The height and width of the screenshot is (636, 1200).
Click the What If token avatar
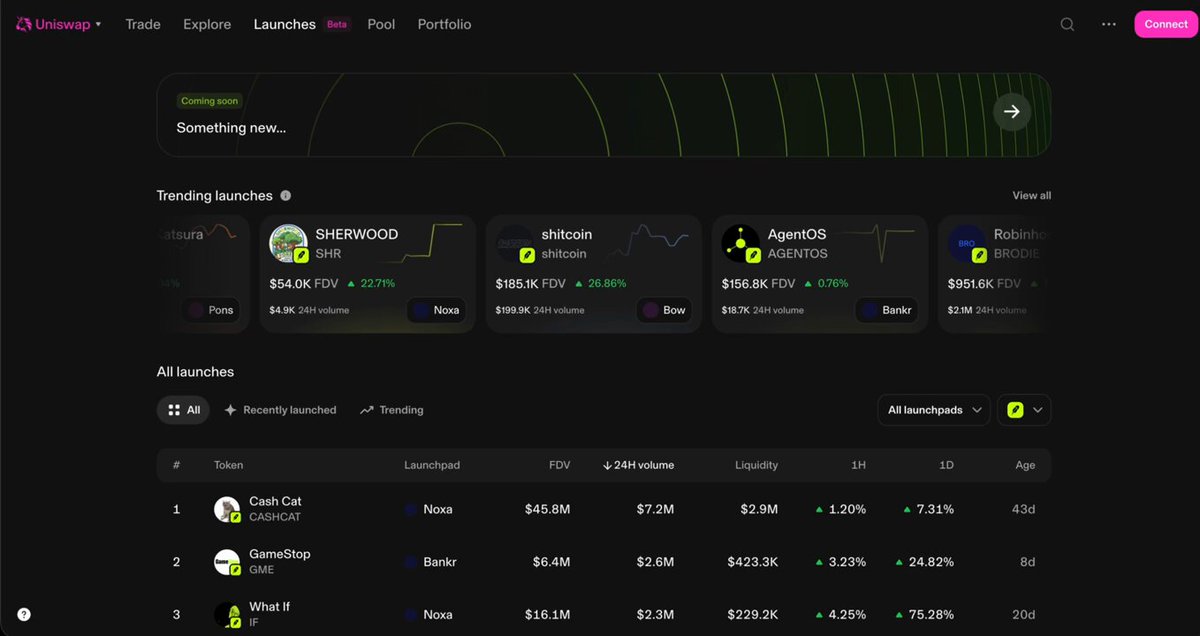coord(227,615)
